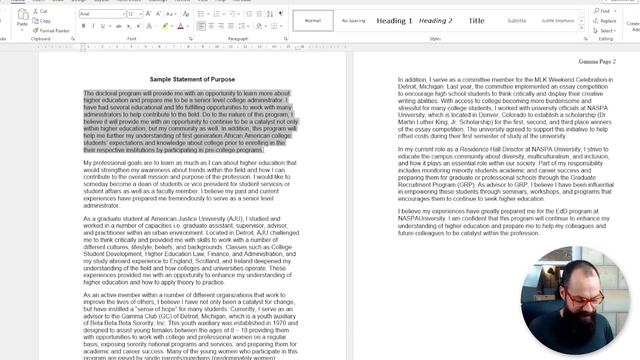
Task: Apply subscript formatting
Action: (129, 27)
